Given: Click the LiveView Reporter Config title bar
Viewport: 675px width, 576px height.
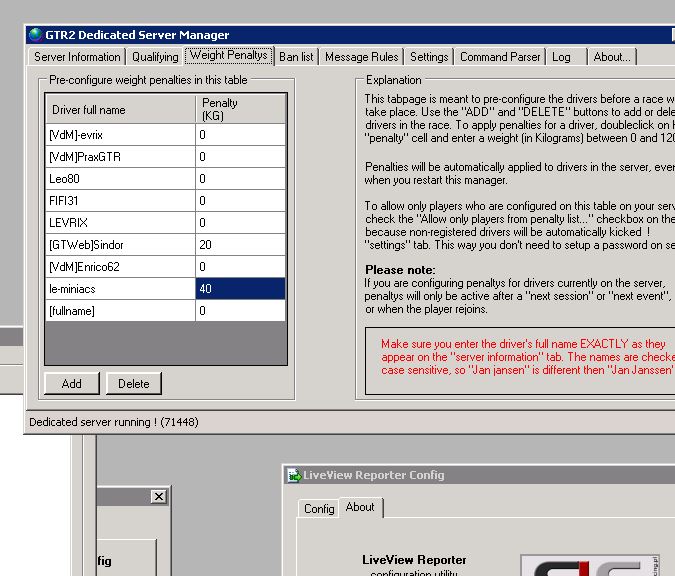Looking at the screenshot, I should [479, 475].
